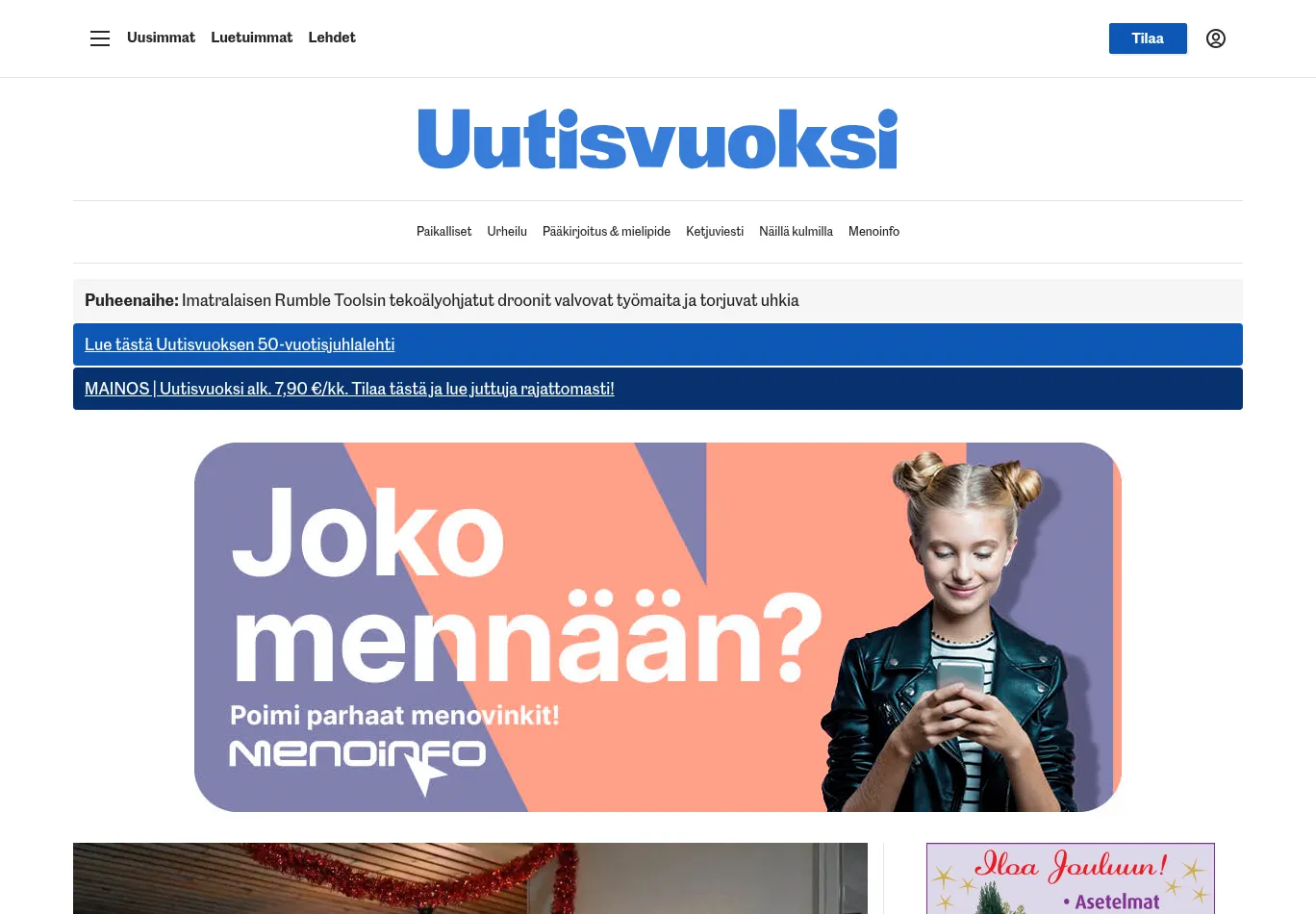1316x914 pixels.
Task: Click the Tilaa subscribe button
Action: pos(1148,38)
